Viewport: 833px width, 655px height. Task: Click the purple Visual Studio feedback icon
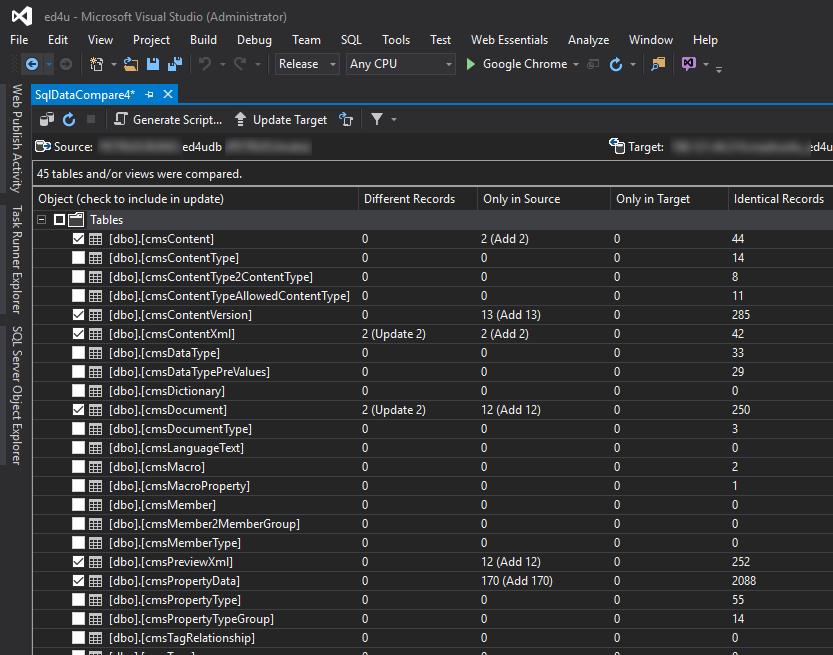point(688,64)
